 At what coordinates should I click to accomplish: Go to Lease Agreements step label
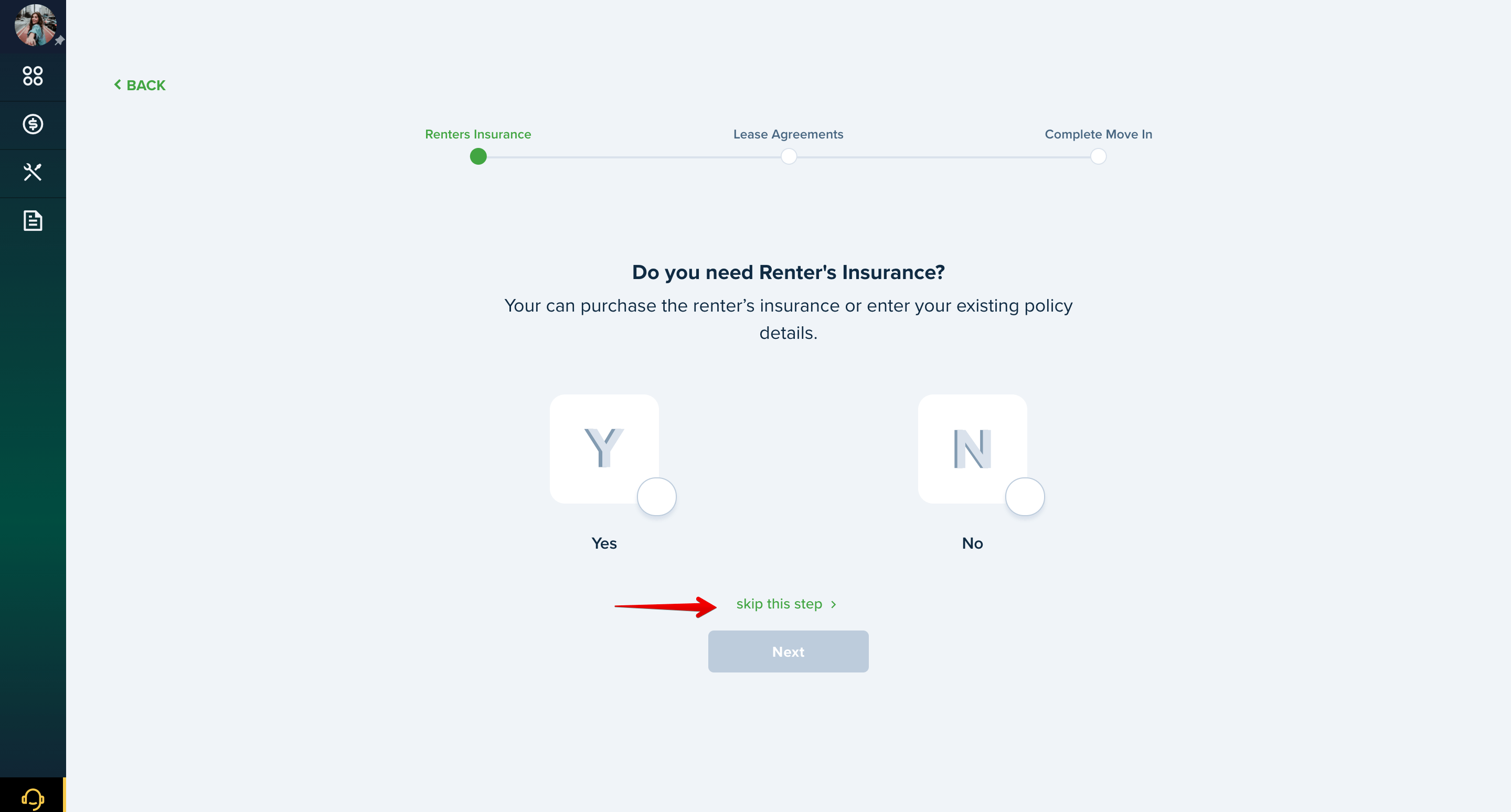(x=788, y=134)
